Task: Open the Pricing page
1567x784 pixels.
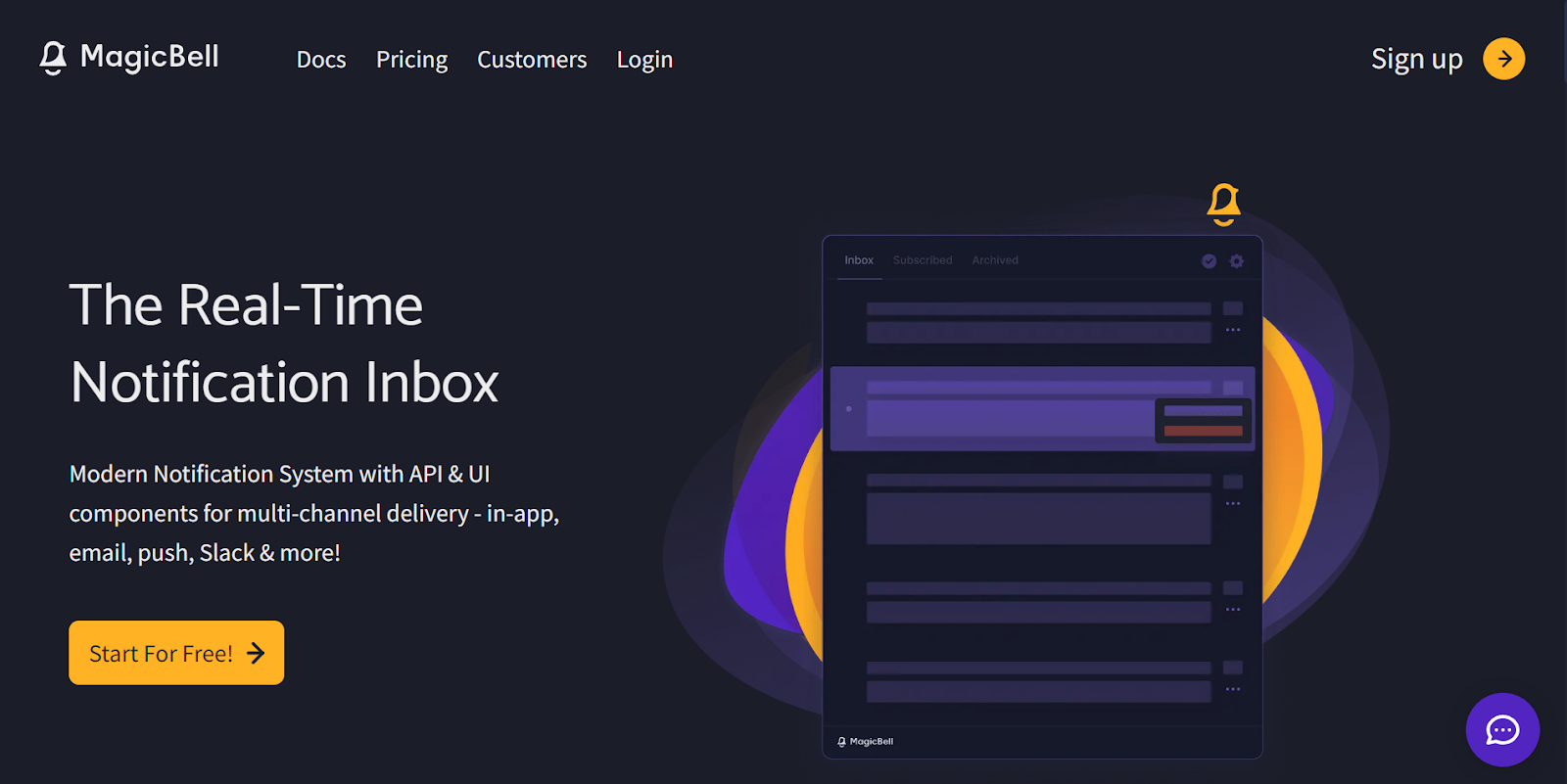Action: click(x=411, y=60)
